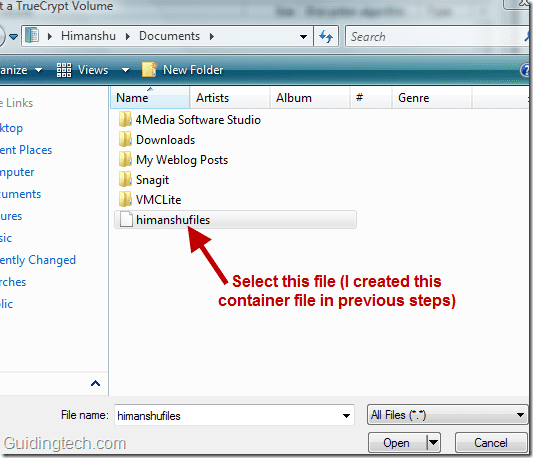Sort by the Album column header

pyautogui.click(x=310, y=98)
